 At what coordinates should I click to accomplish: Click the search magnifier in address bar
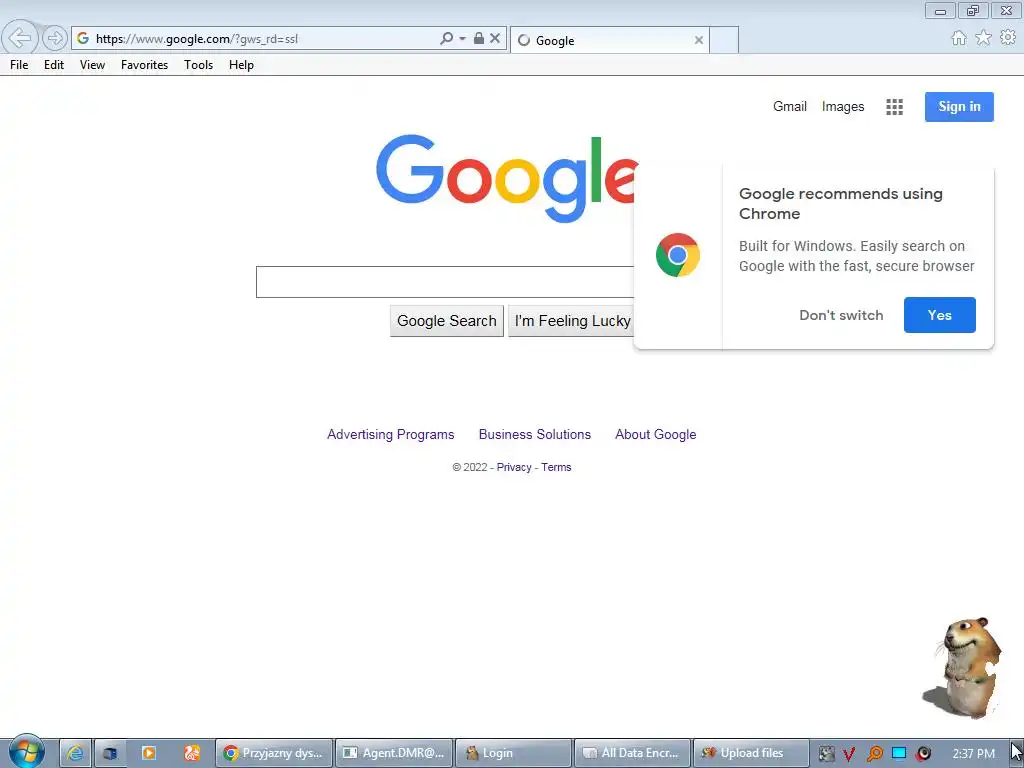(x=446, y=39)
